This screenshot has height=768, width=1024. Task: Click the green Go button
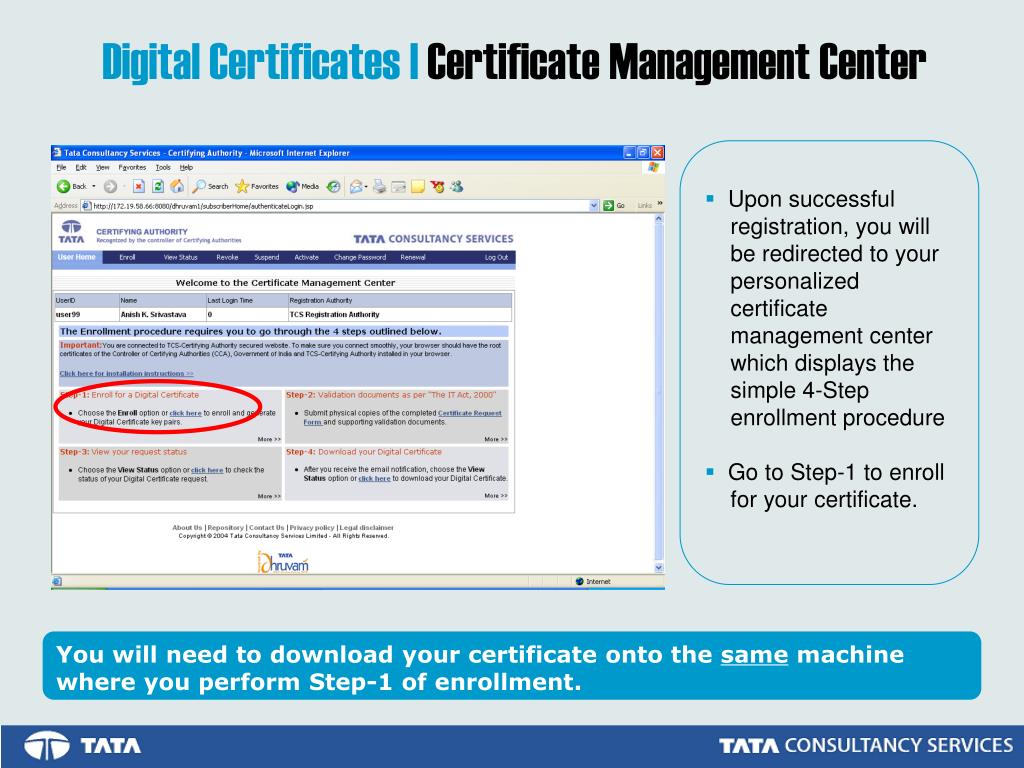click(x=614, y=206)
